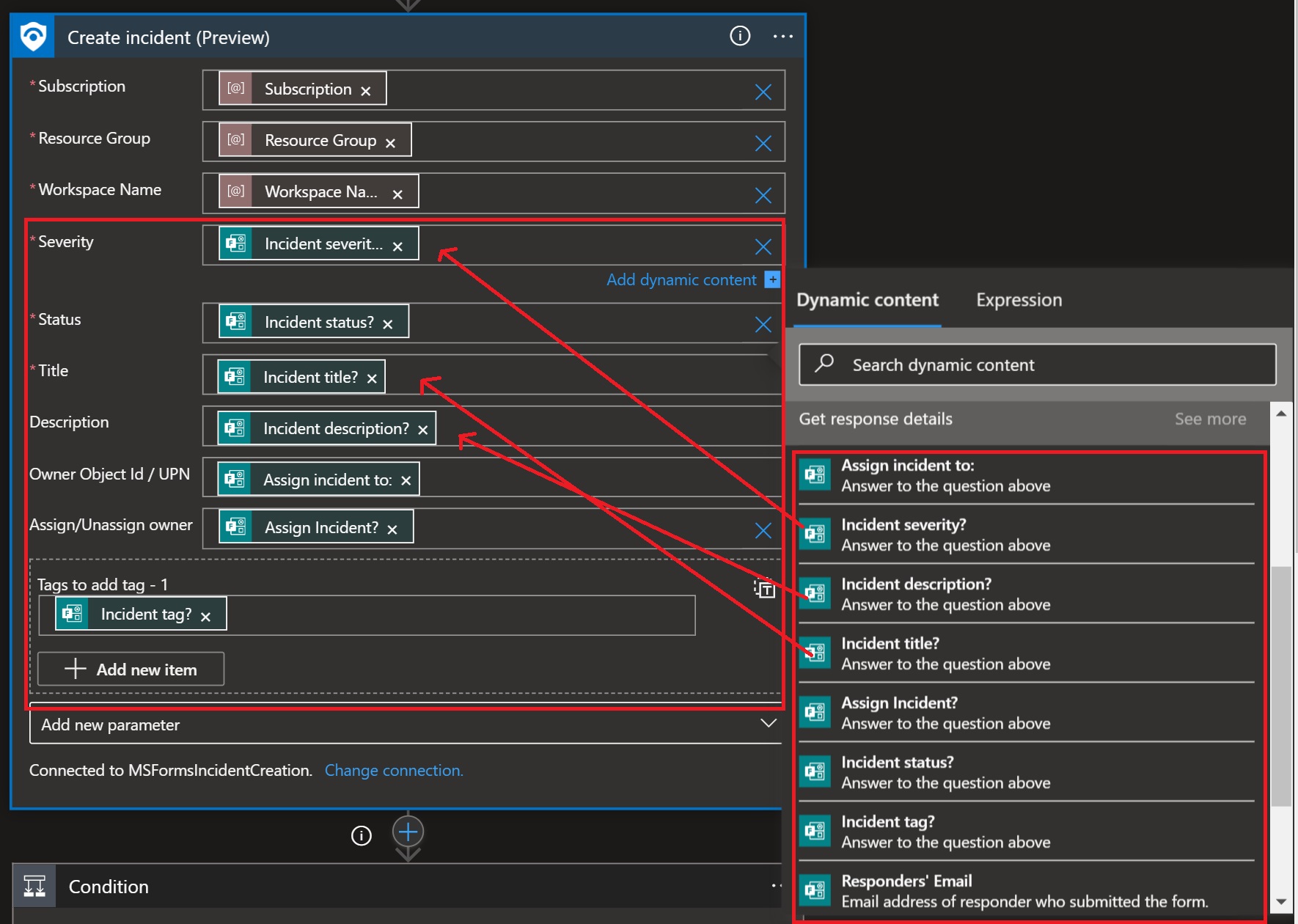Screen dimensions: 1298x924
Task: Remove the Workspace Na... token
Action: tap(397, 194)
